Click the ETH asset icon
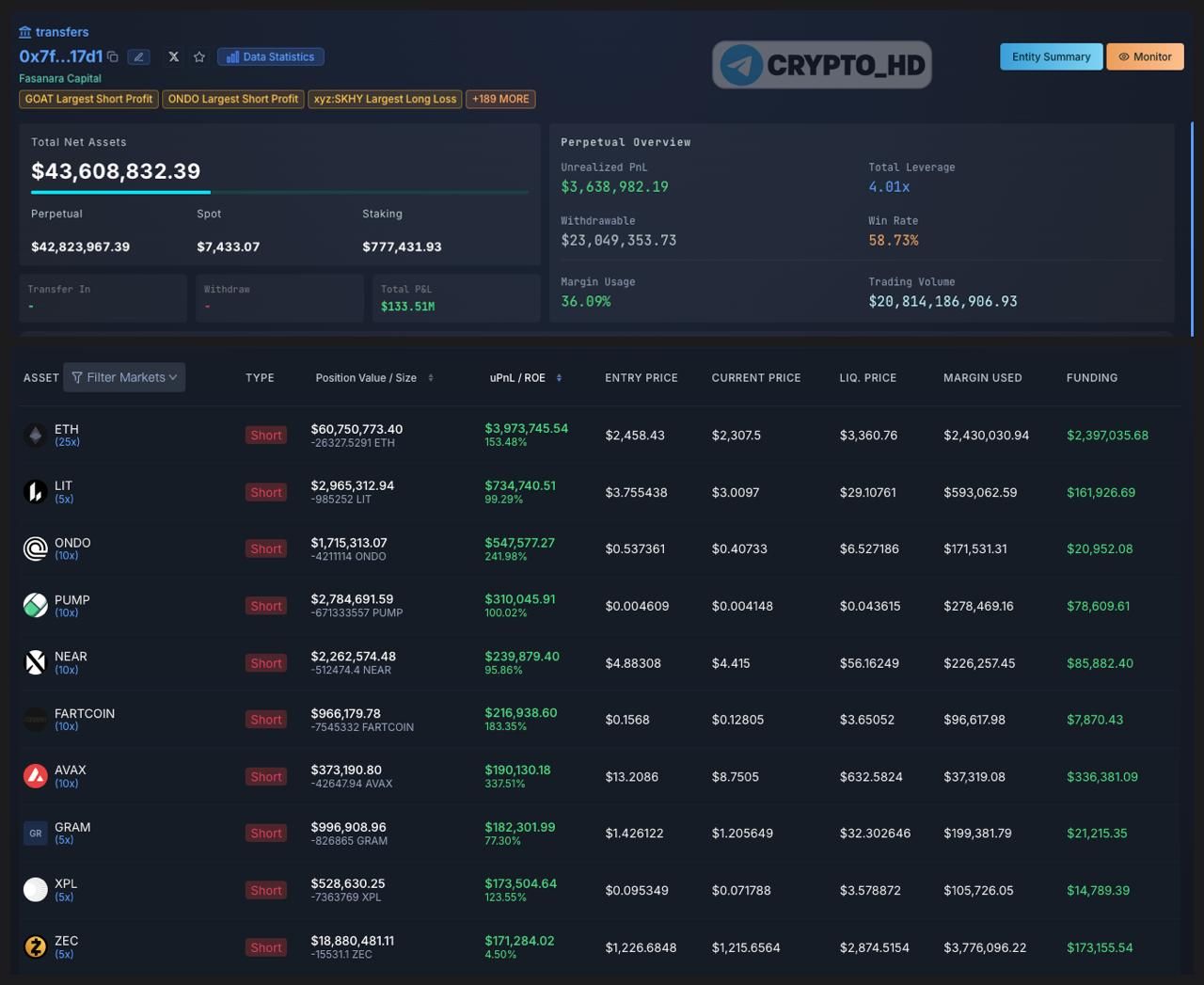 coord(35,435)
